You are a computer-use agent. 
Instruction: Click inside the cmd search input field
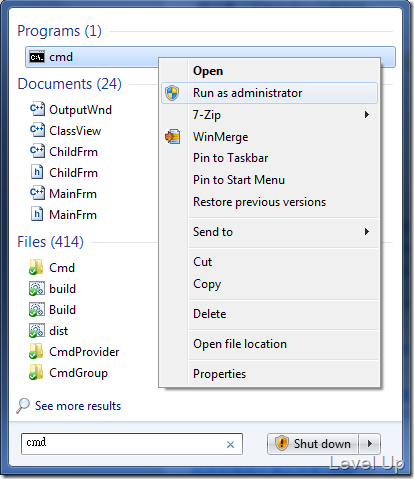pos(123,444)
